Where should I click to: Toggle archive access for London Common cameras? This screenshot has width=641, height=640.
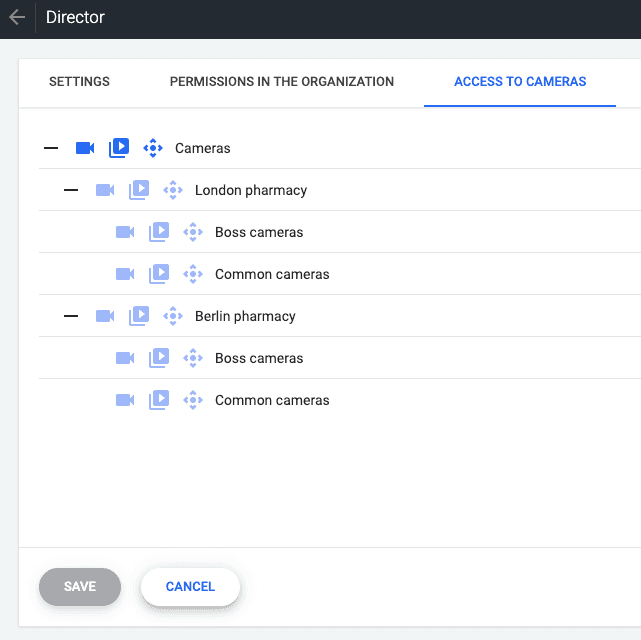159,274
